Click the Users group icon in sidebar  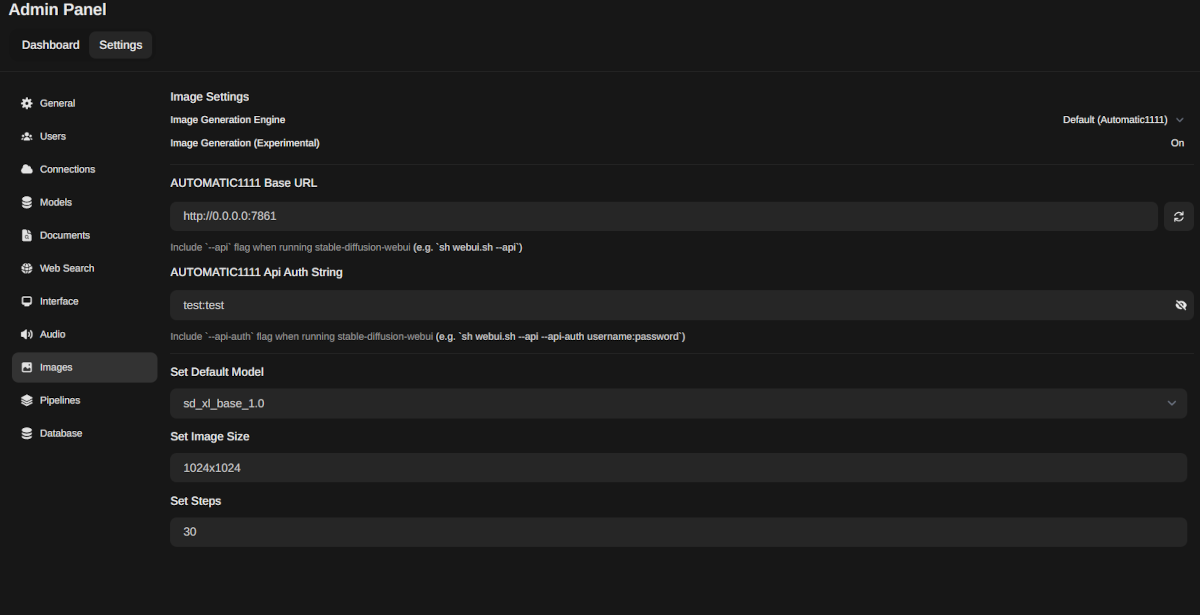[x=27, y=136]
